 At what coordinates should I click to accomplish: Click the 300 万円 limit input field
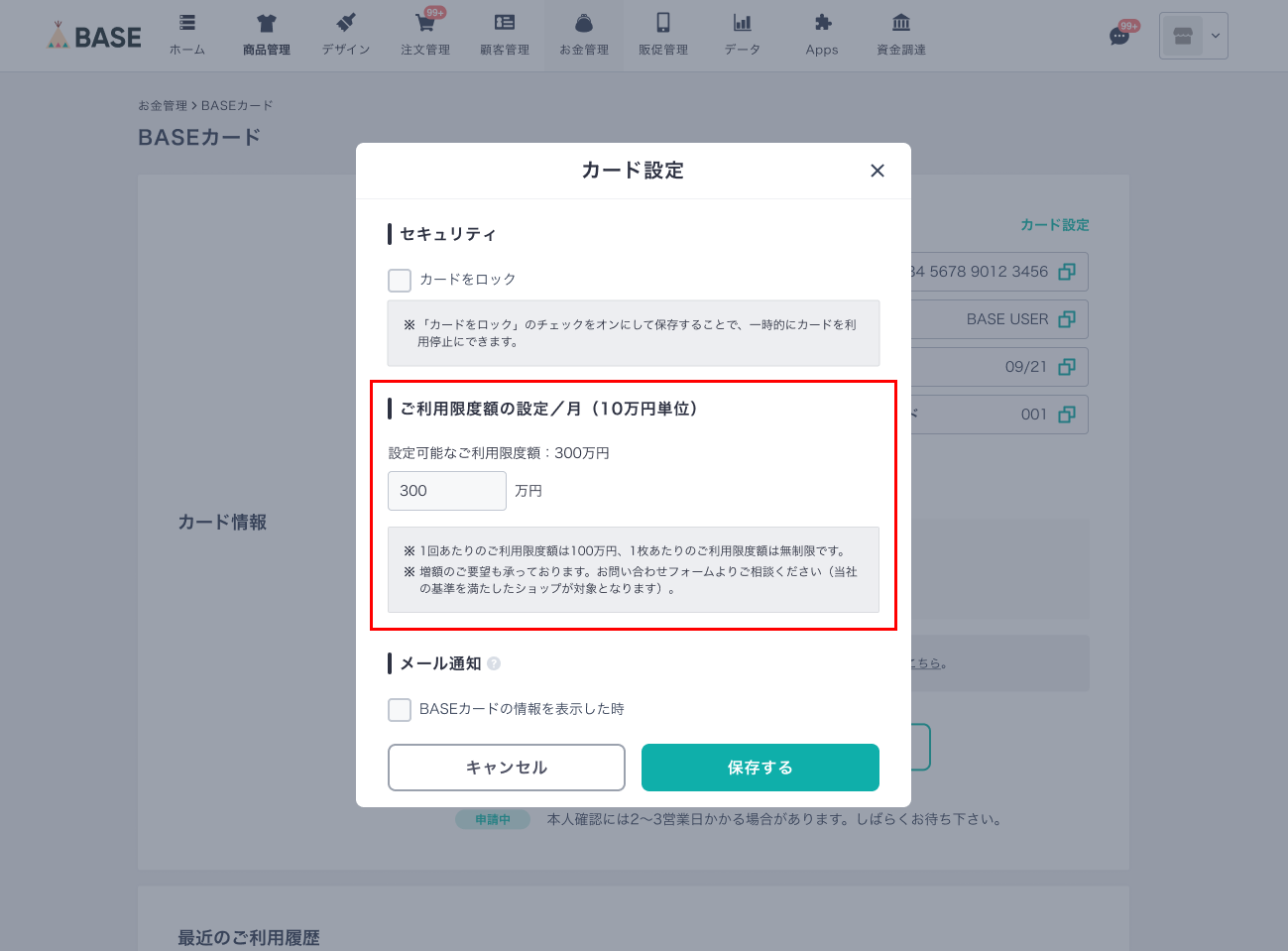pos(447,491)
